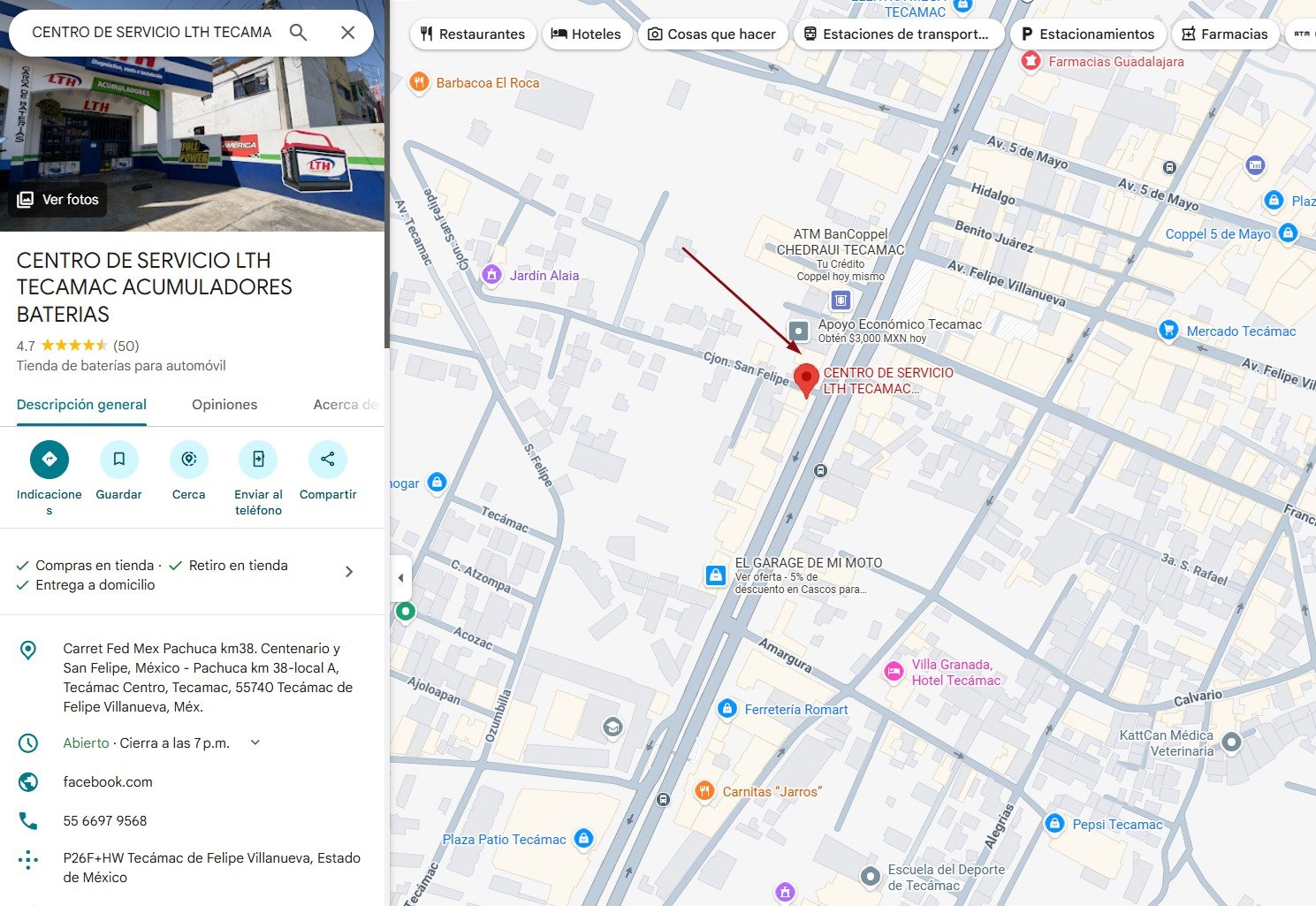
Task: Click the red LTH Tecamac map pin
Action: (805, 380)
